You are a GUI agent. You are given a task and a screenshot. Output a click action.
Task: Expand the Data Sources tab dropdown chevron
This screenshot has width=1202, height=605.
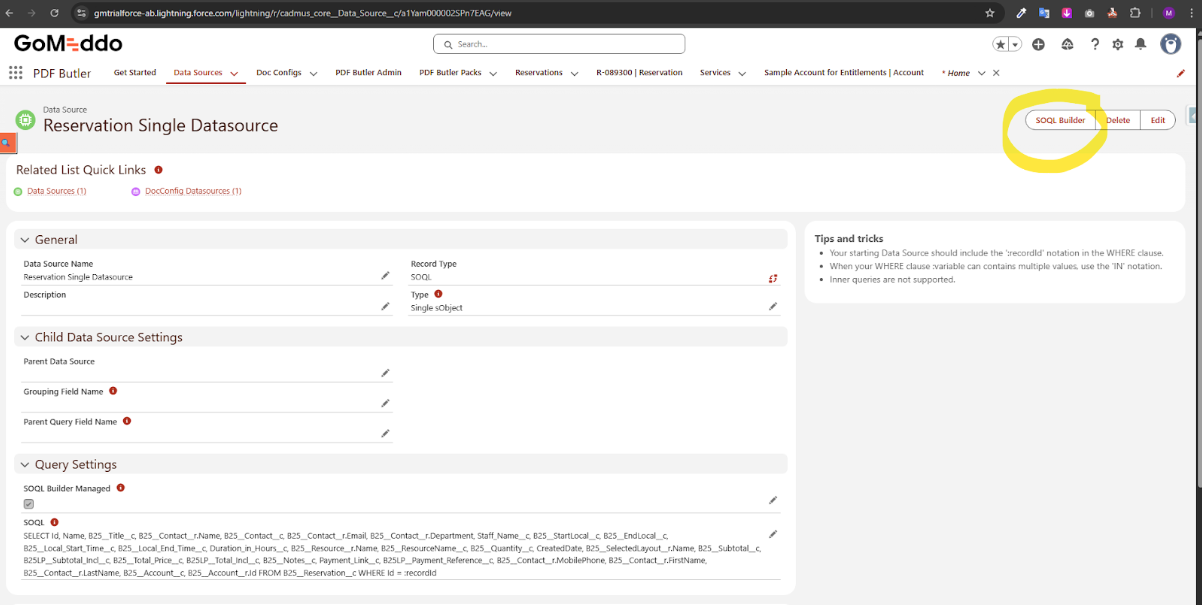pos(234,73)
